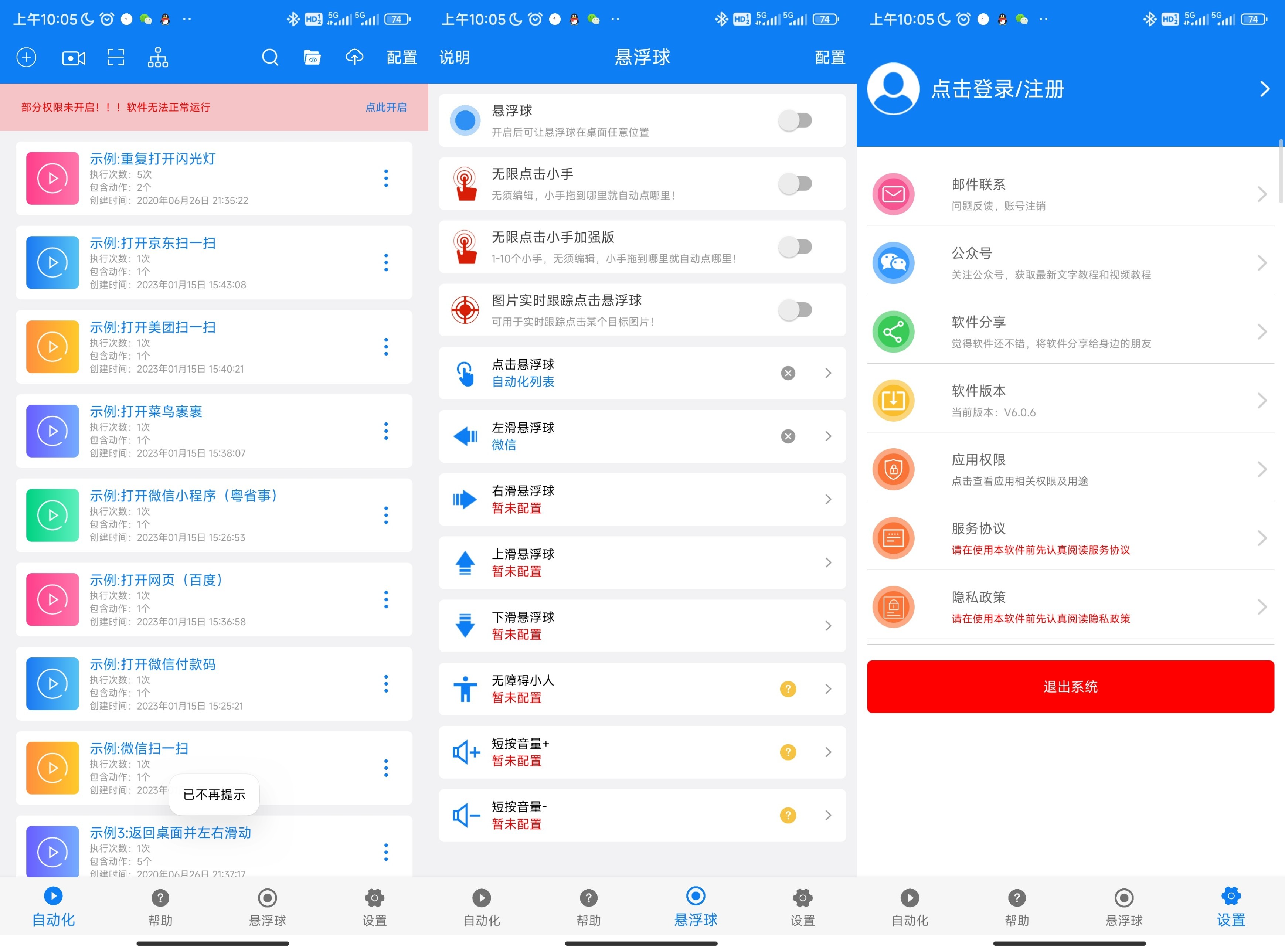The width and height of the screenshot is (1285, 952).
Task: Expand 服务协议 details
Action: [x=1262, y=538]
